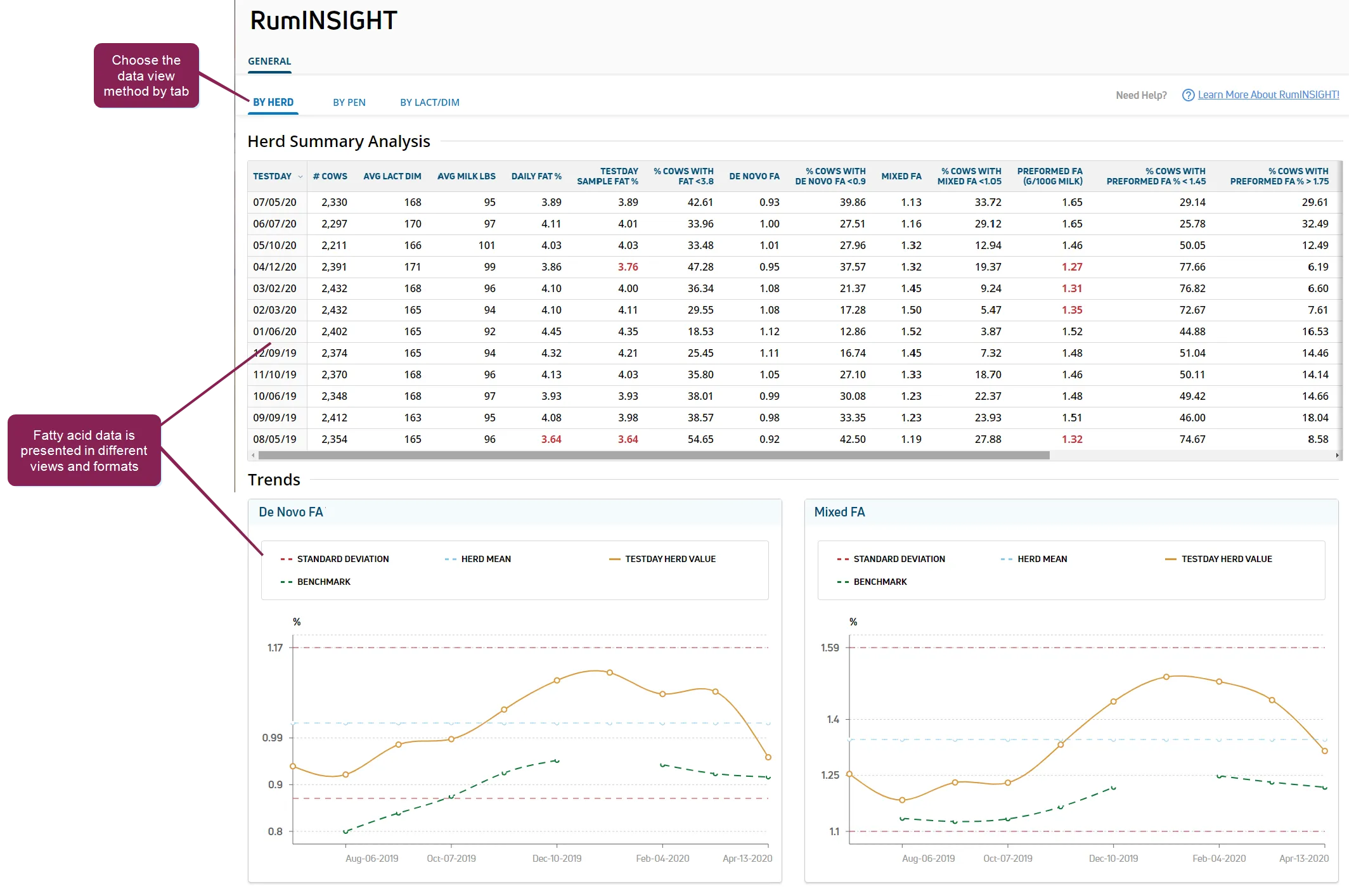This screenshot has width=1354, height=896.
Task: Click red preformed FA value 1.31
Action: [1073, 289]
